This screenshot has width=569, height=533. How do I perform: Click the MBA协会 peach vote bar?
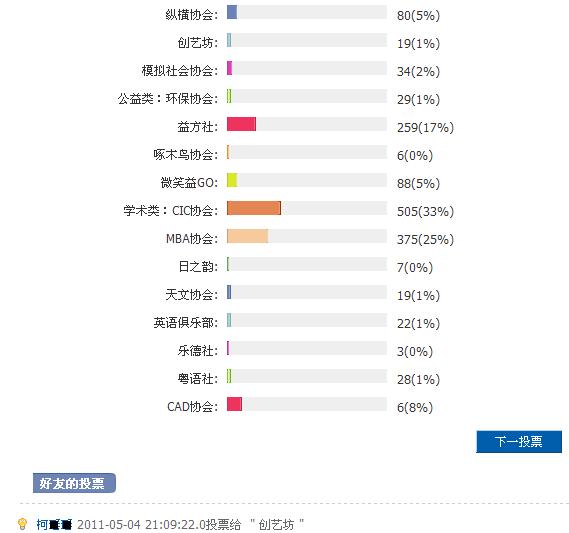click(x=247, y=236)
